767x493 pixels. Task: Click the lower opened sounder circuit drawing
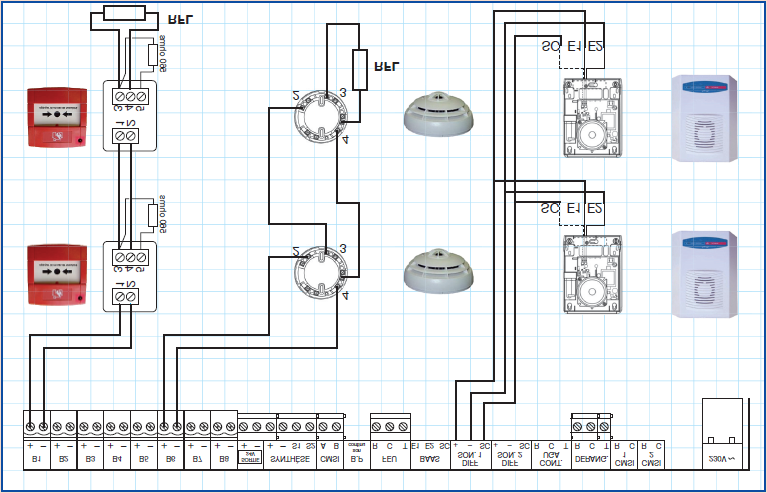(592, 274)
